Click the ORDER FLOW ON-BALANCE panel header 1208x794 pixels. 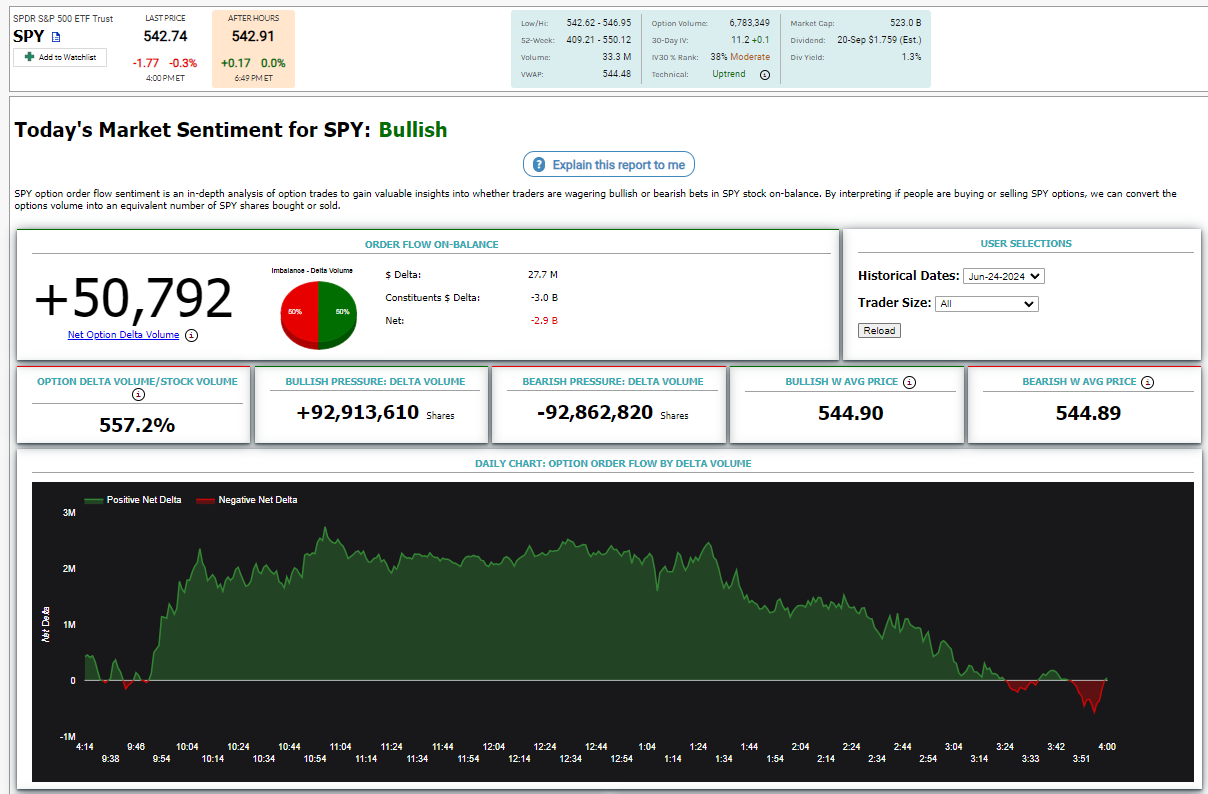click(x=431, y=244)
